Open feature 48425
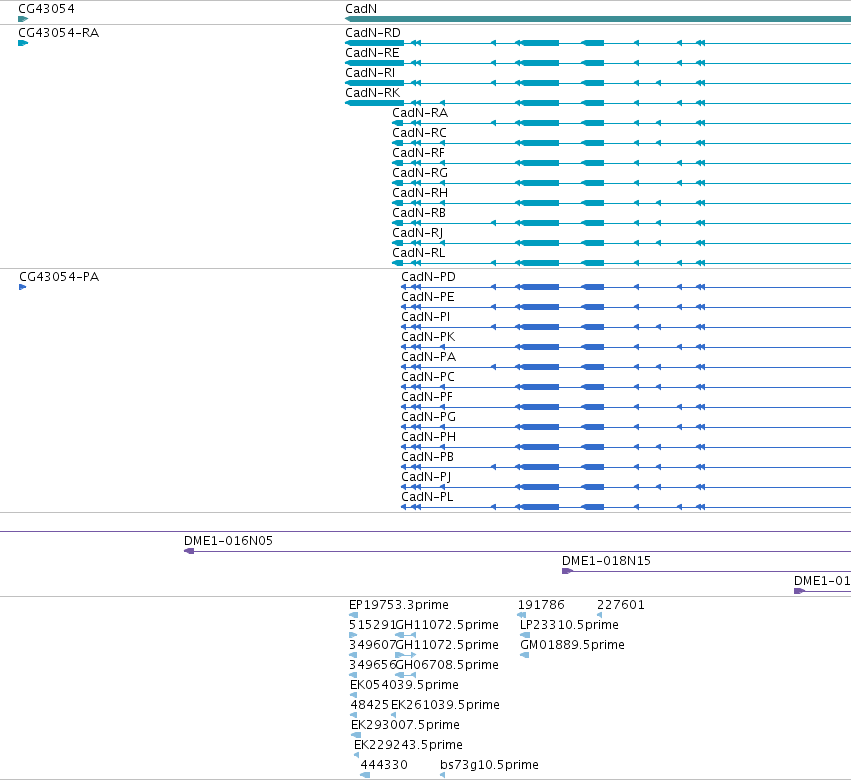This screenshot has height=780, width=851. pos(370,706)
